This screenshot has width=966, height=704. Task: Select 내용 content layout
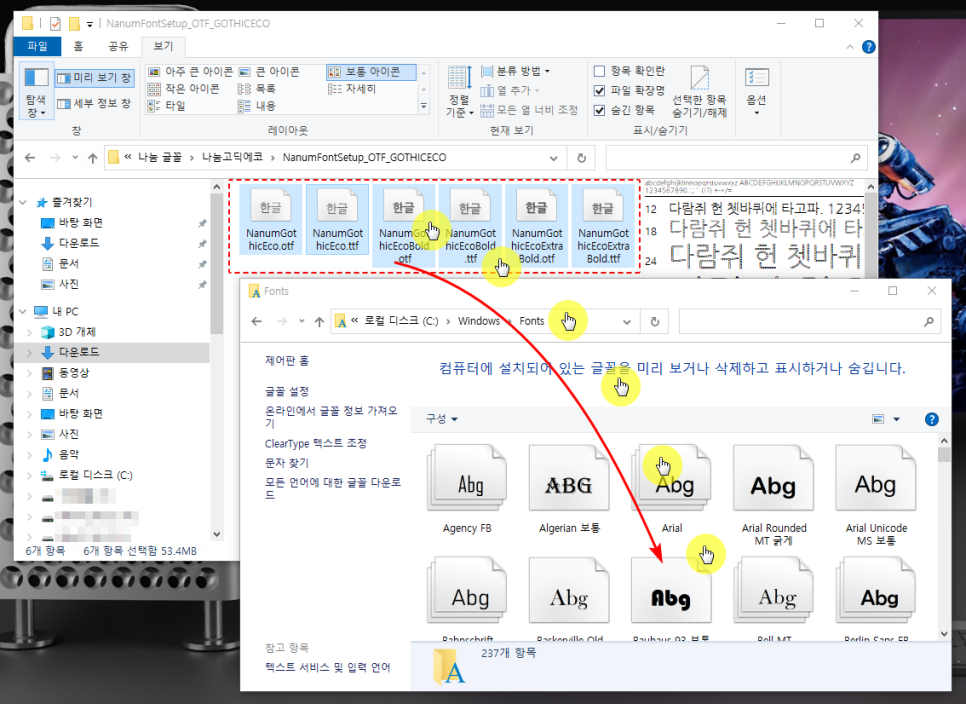257,106
